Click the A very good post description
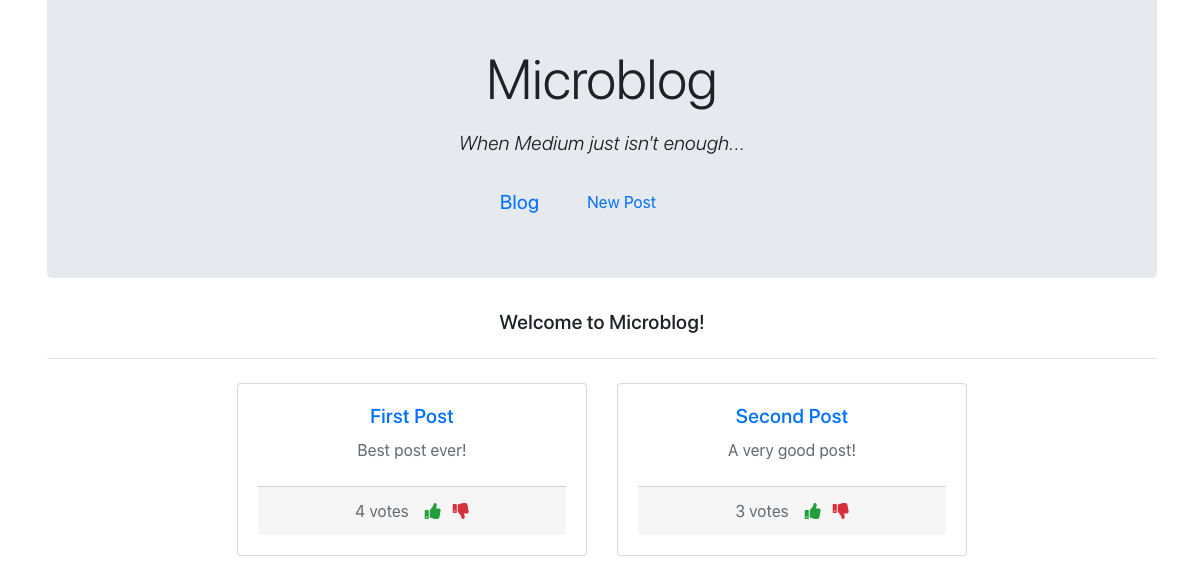The height and width of the screenshot is (585, 1203). tap(791, 450)
